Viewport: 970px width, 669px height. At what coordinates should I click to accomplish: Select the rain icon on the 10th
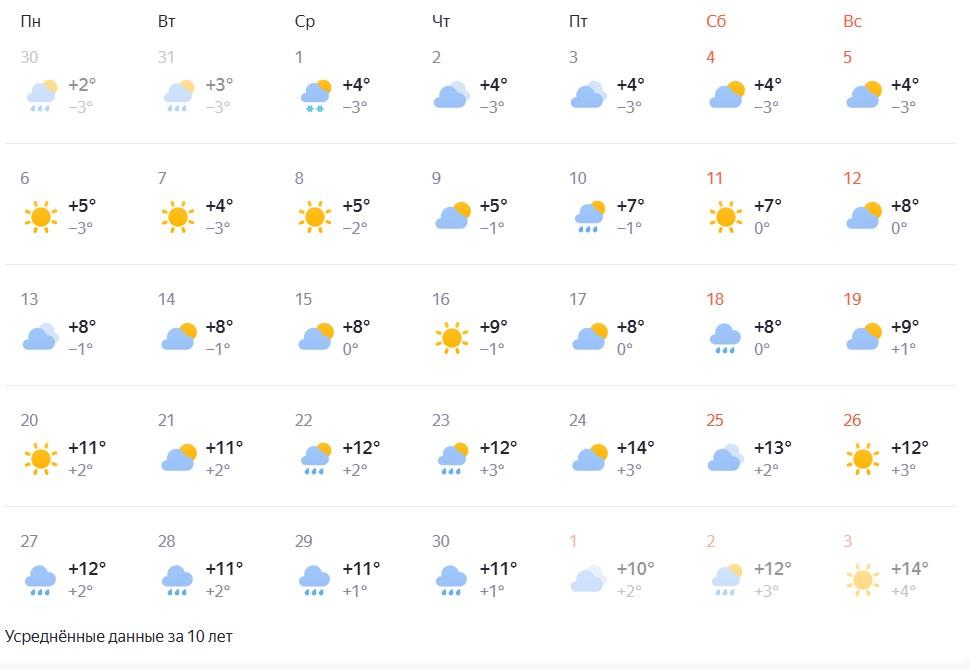click(x=589, y=216)
